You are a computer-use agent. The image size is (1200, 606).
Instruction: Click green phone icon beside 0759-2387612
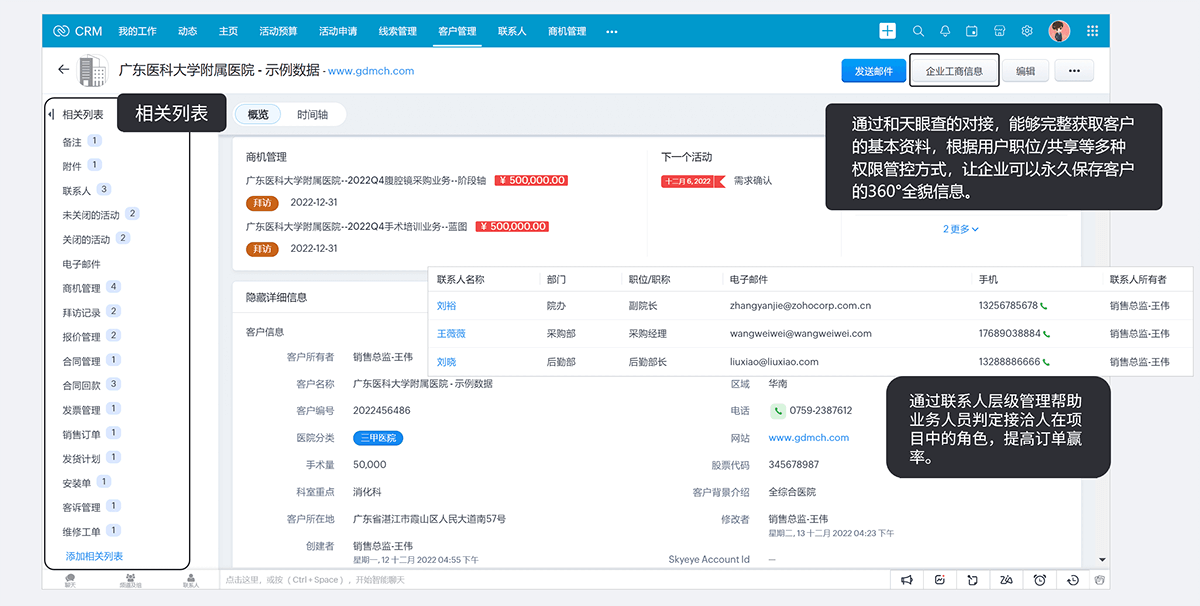point(777,410)
